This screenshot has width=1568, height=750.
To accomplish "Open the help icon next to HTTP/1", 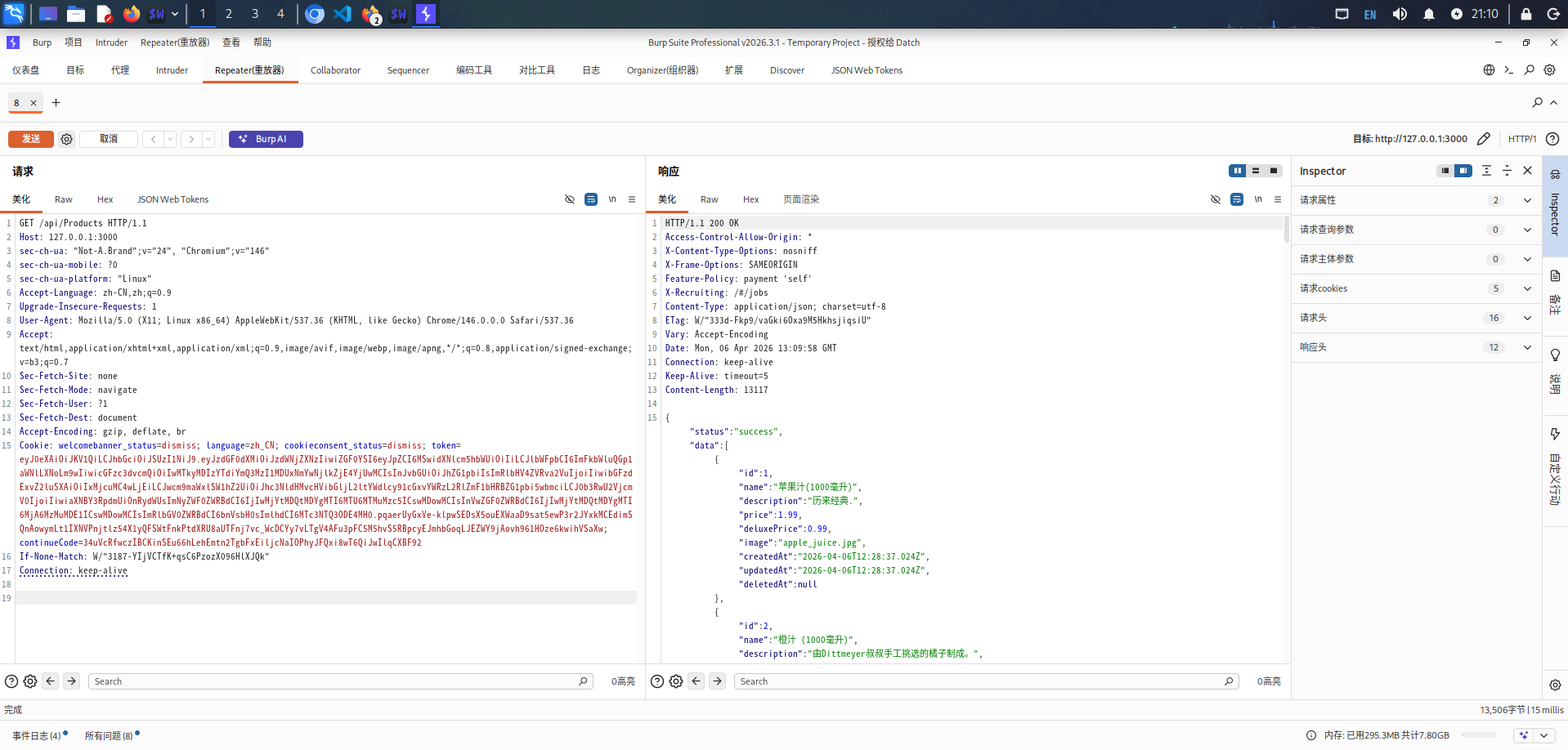I will click(1552, 139).
